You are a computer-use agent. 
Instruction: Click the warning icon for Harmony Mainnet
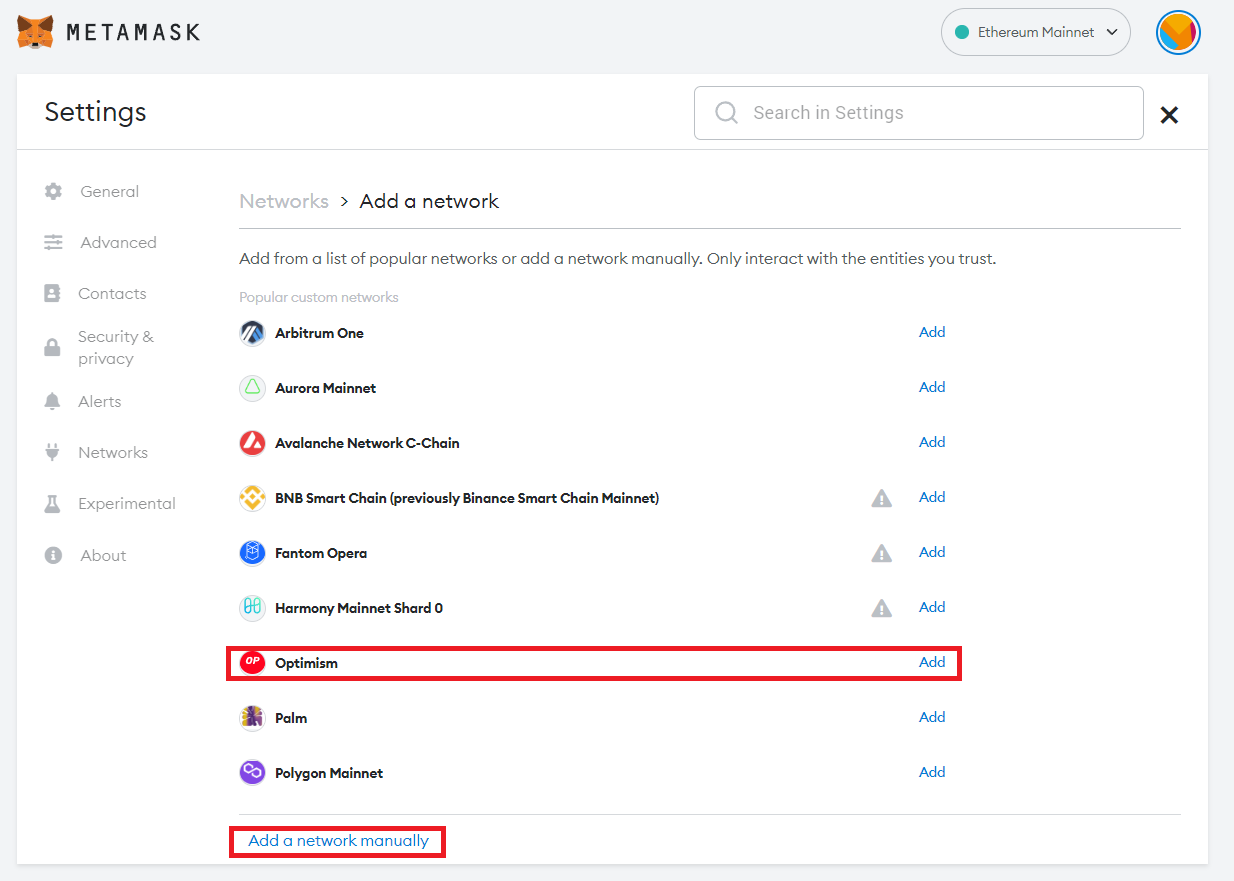coord(881,608)
